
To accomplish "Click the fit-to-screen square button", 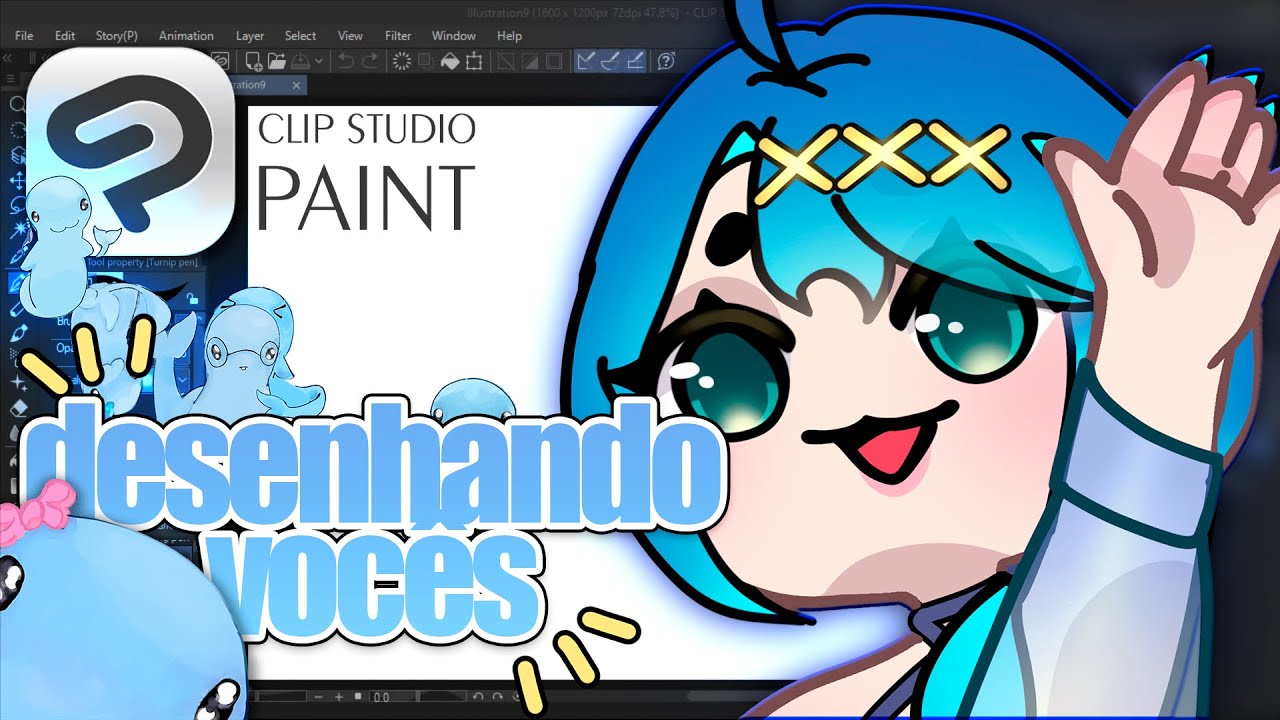I will 358,697.
